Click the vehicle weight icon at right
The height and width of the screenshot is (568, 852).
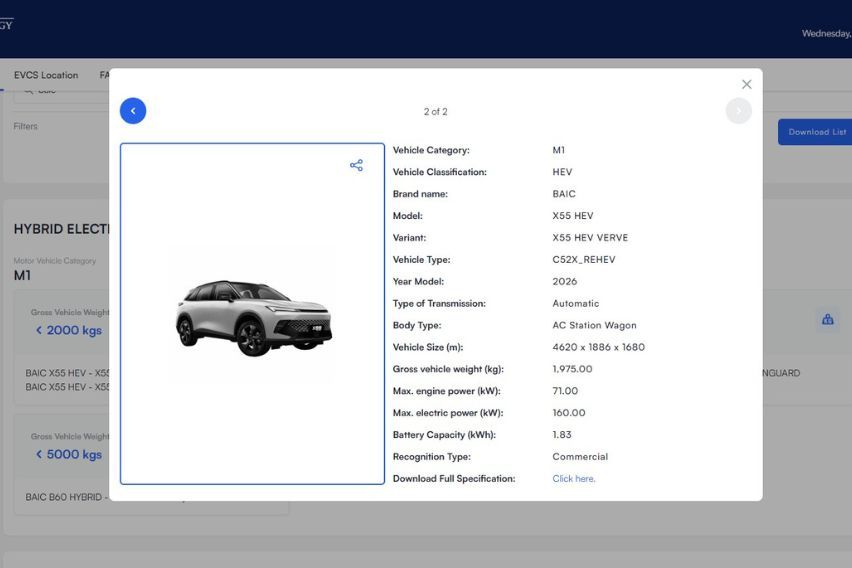(828, 320)
